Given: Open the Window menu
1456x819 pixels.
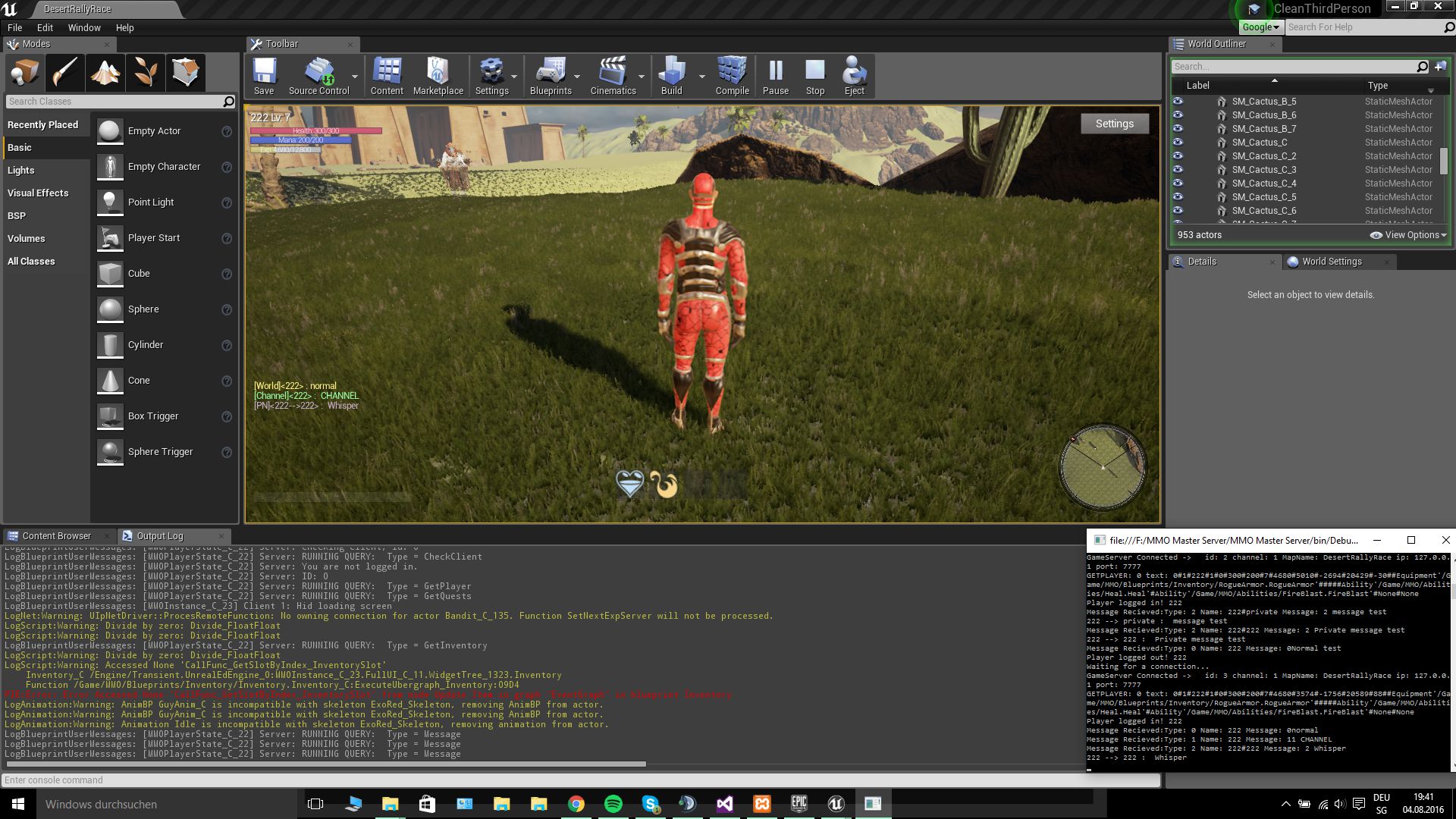Looking at the screenshot, I should pyautogui.click(x=84, y=27).
